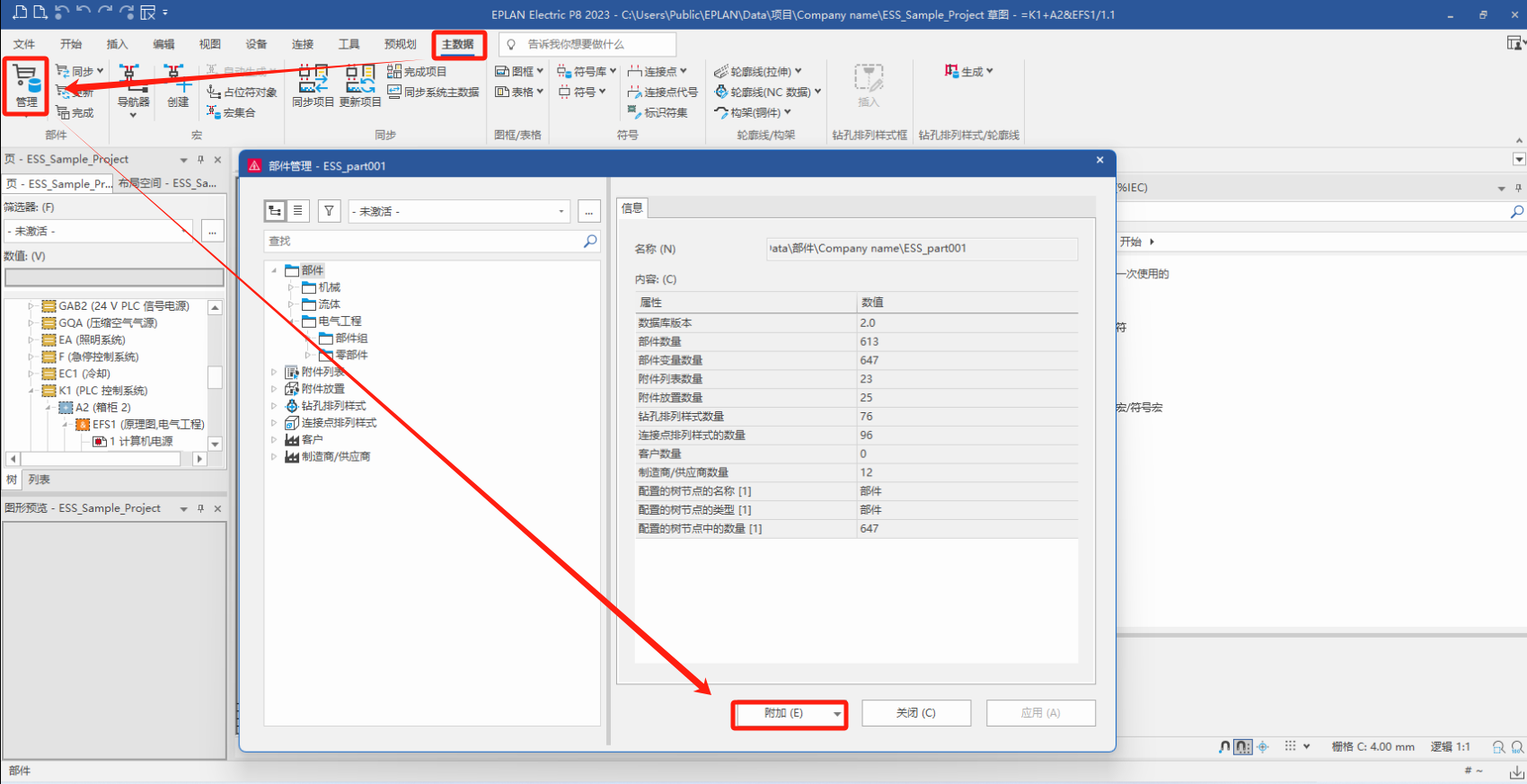Click the 连接点代号 ribbon tool
The width and height of the screenshot is (1527, 784).
click(663, 92)
